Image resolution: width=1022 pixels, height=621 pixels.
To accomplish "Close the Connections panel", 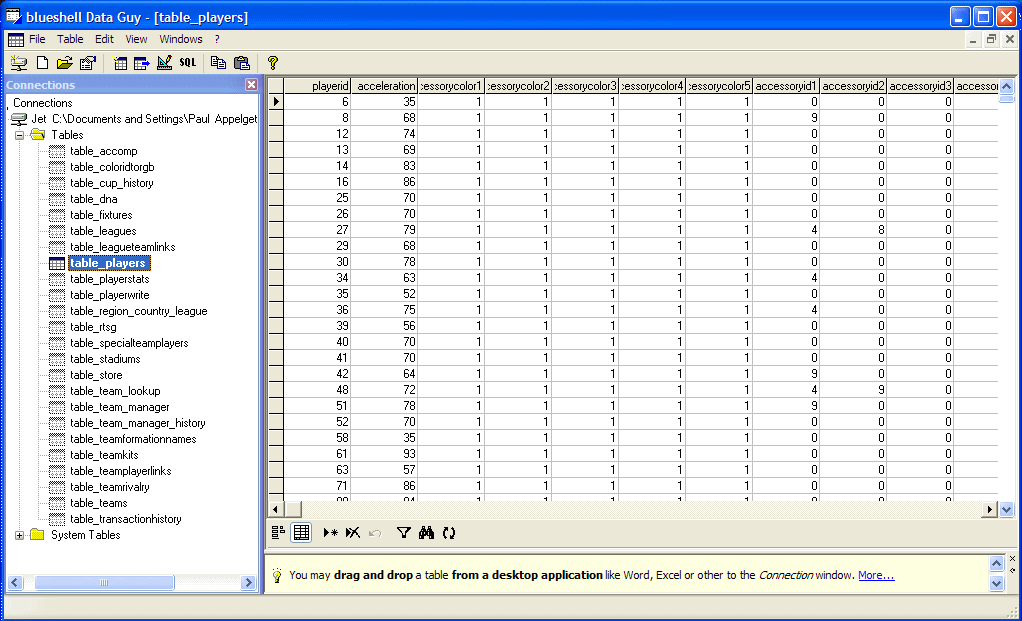I will (x=251, y=85).
